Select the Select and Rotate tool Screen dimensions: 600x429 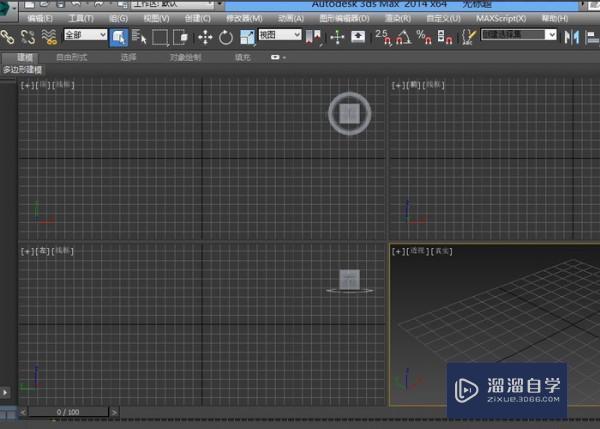point(226,37)
